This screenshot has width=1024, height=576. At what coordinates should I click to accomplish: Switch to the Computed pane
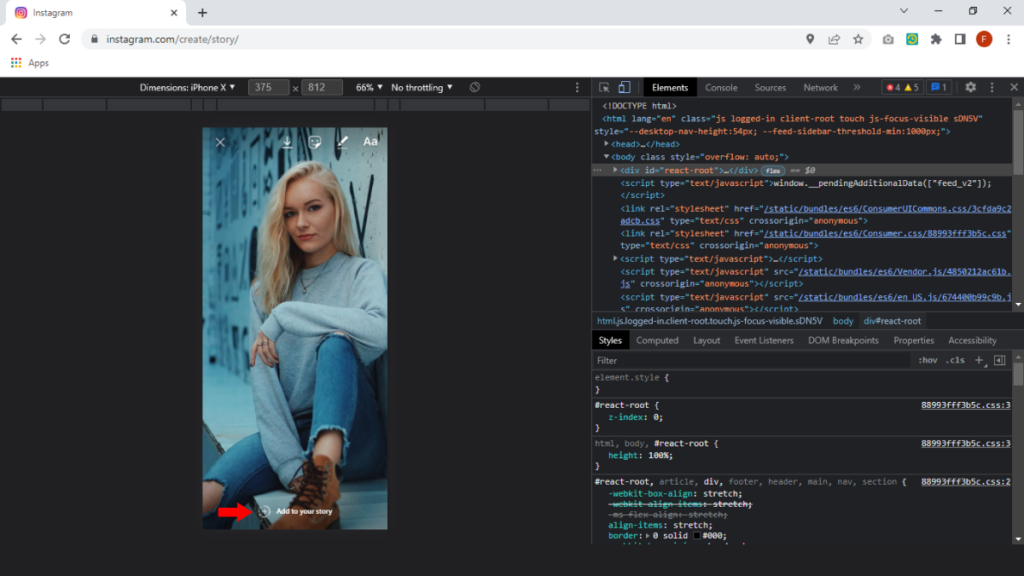(657, 340)
